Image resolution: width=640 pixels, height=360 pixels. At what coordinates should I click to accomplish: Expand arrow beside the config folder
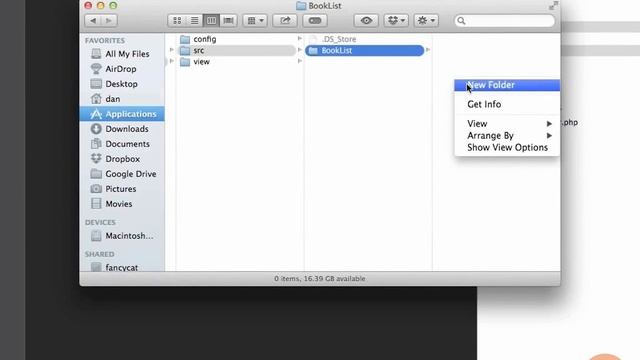pyautogui.click(x=300, y=38)
